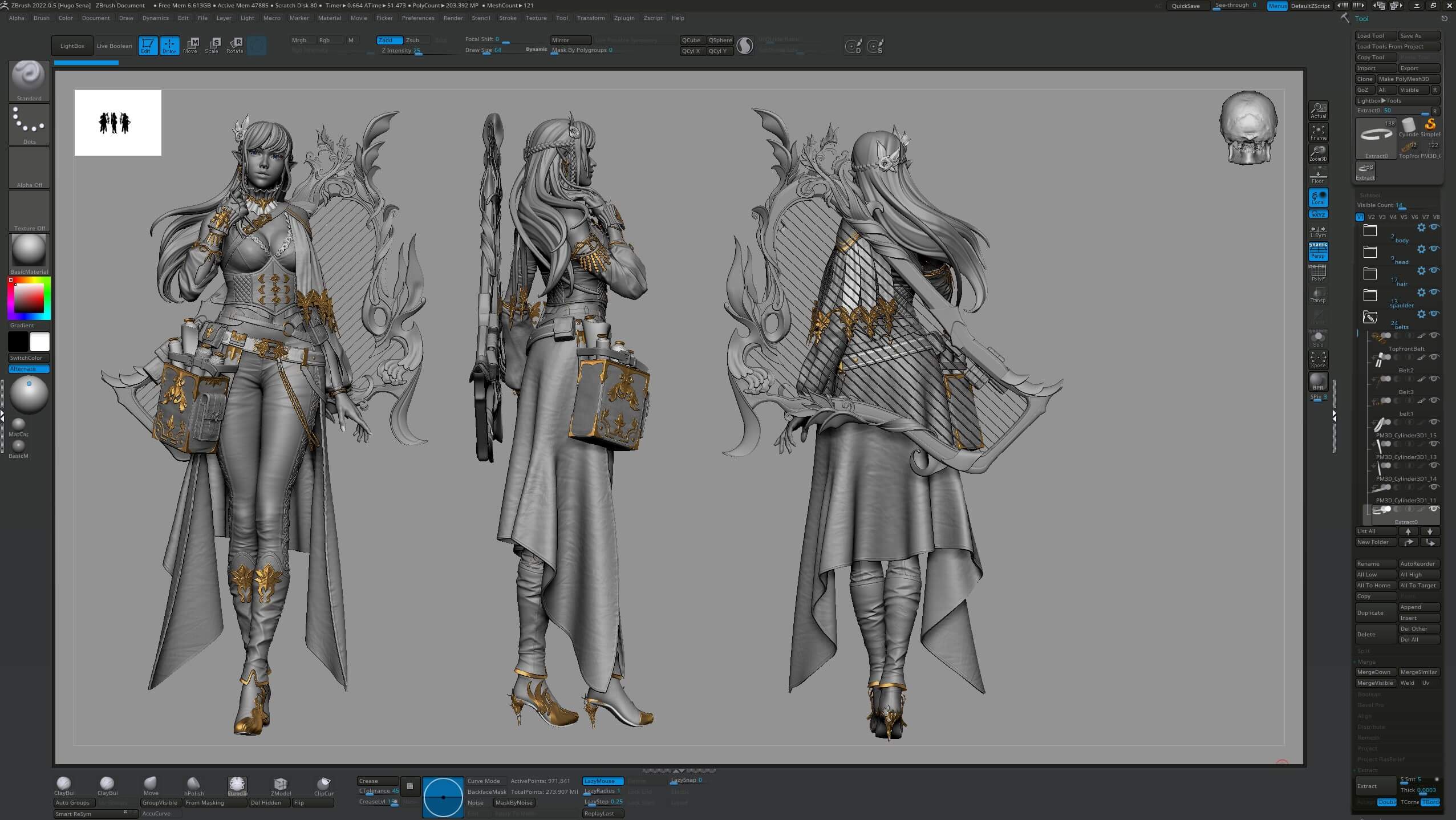The height and width of the screenshot is (820, 1456).
Task: Pick a color in the color picker square
Action: tap(29, 298)
